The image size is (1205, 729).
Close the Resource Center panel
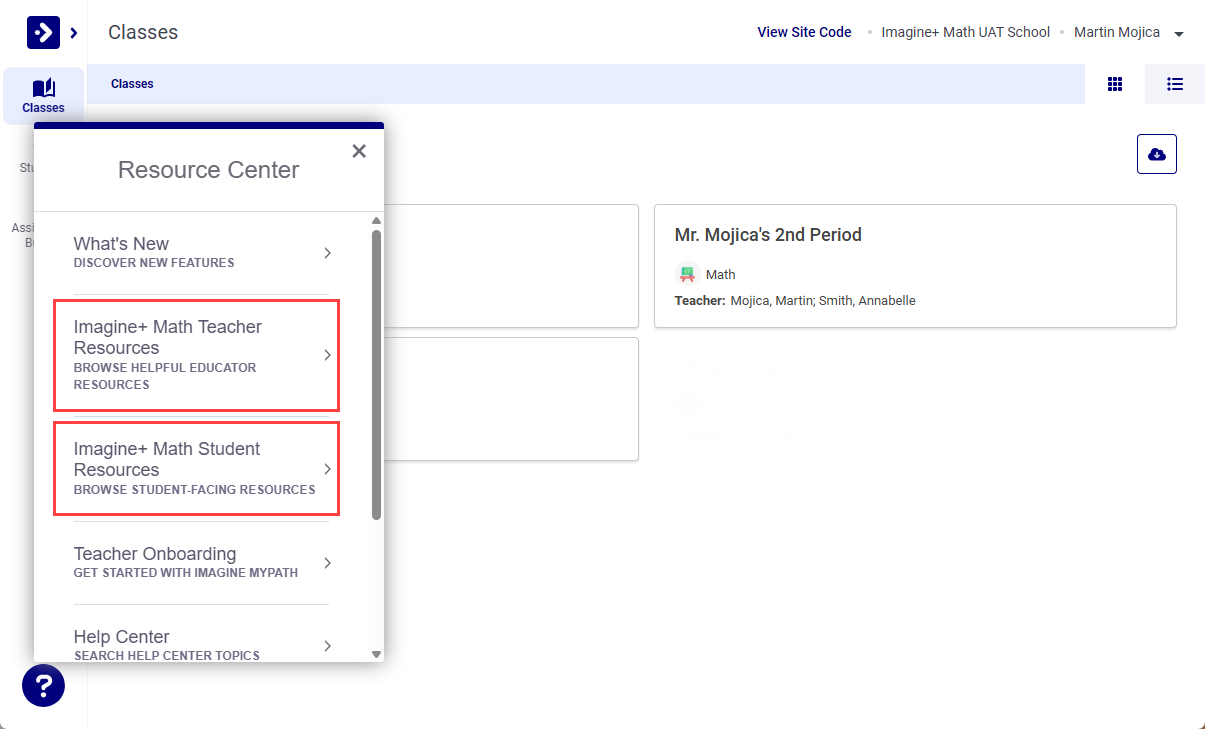click(x=359, y=151)
